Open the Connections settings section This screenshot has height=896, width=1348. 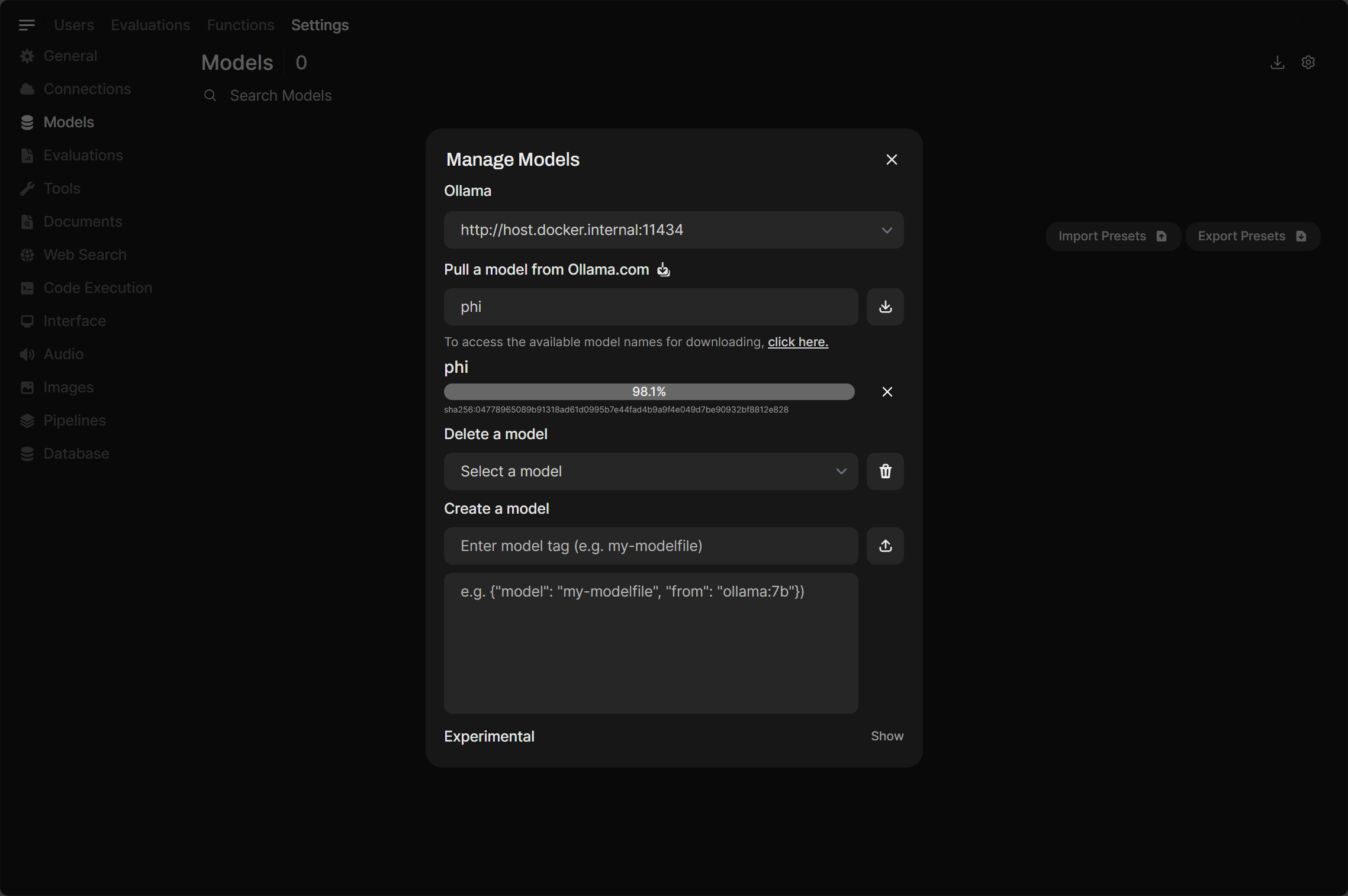87,89
